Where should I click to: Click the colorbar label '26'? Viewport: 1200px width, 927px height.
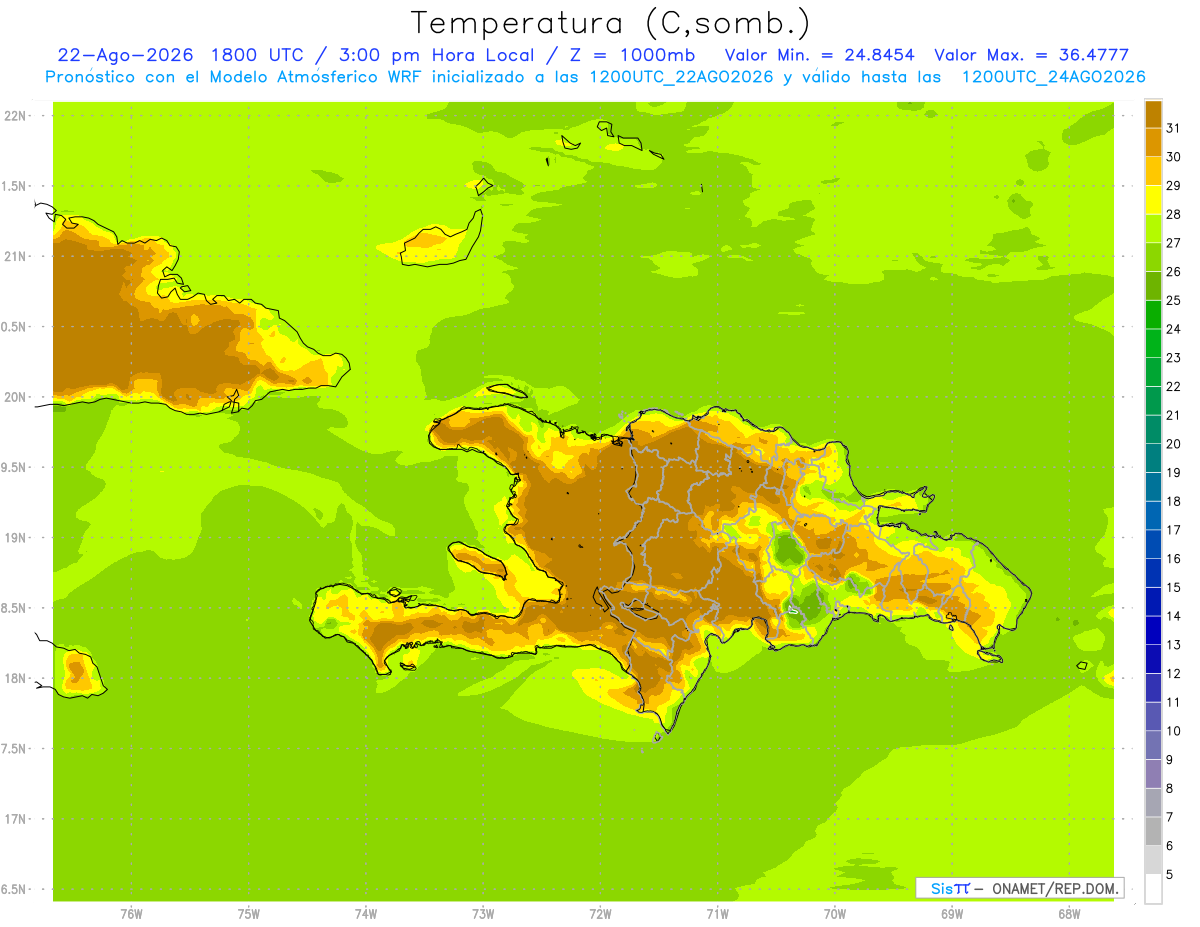[1174, 272]
